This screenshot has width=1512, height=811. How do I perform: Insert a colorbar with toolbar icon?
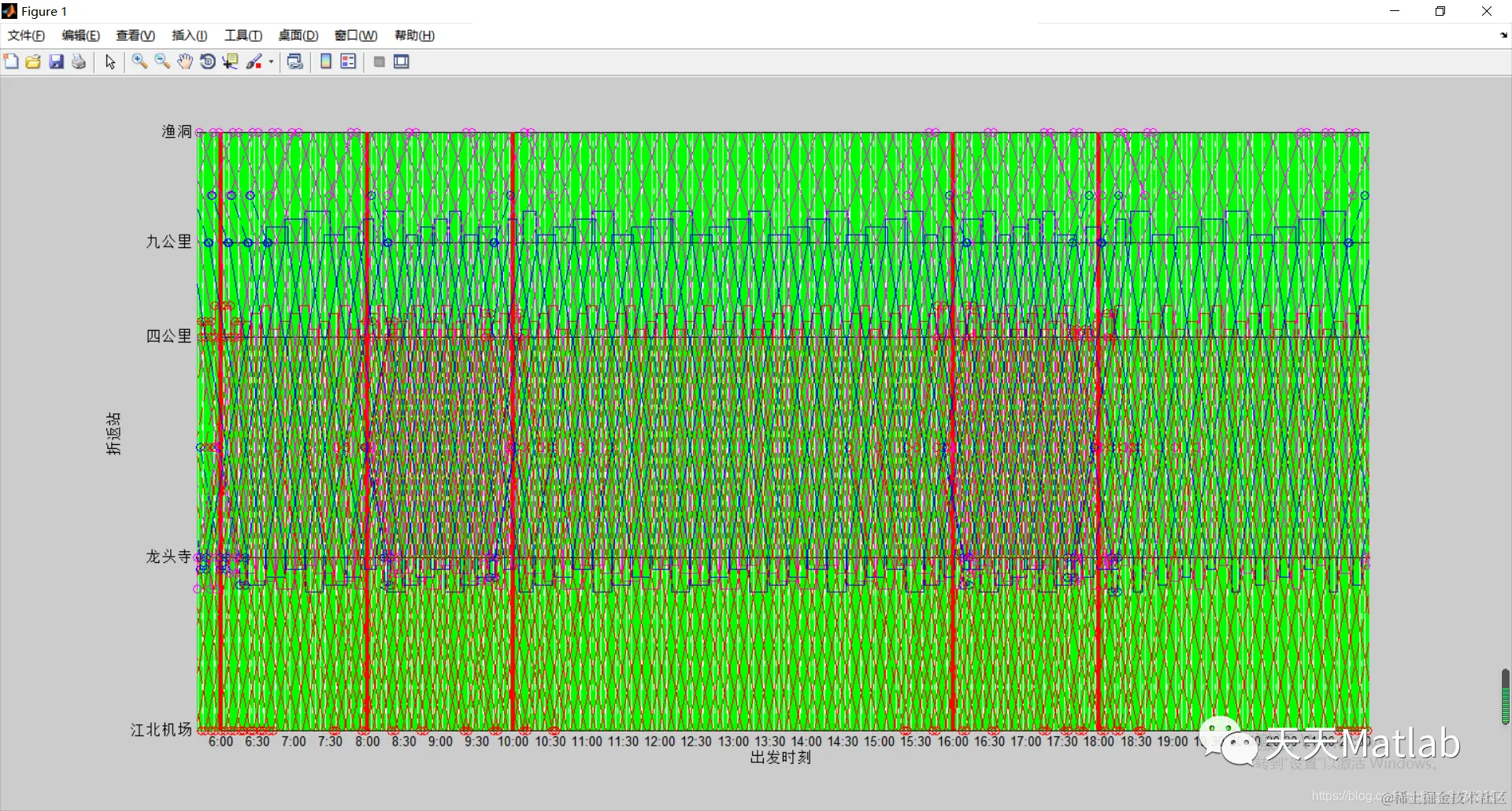pos(326,61)
